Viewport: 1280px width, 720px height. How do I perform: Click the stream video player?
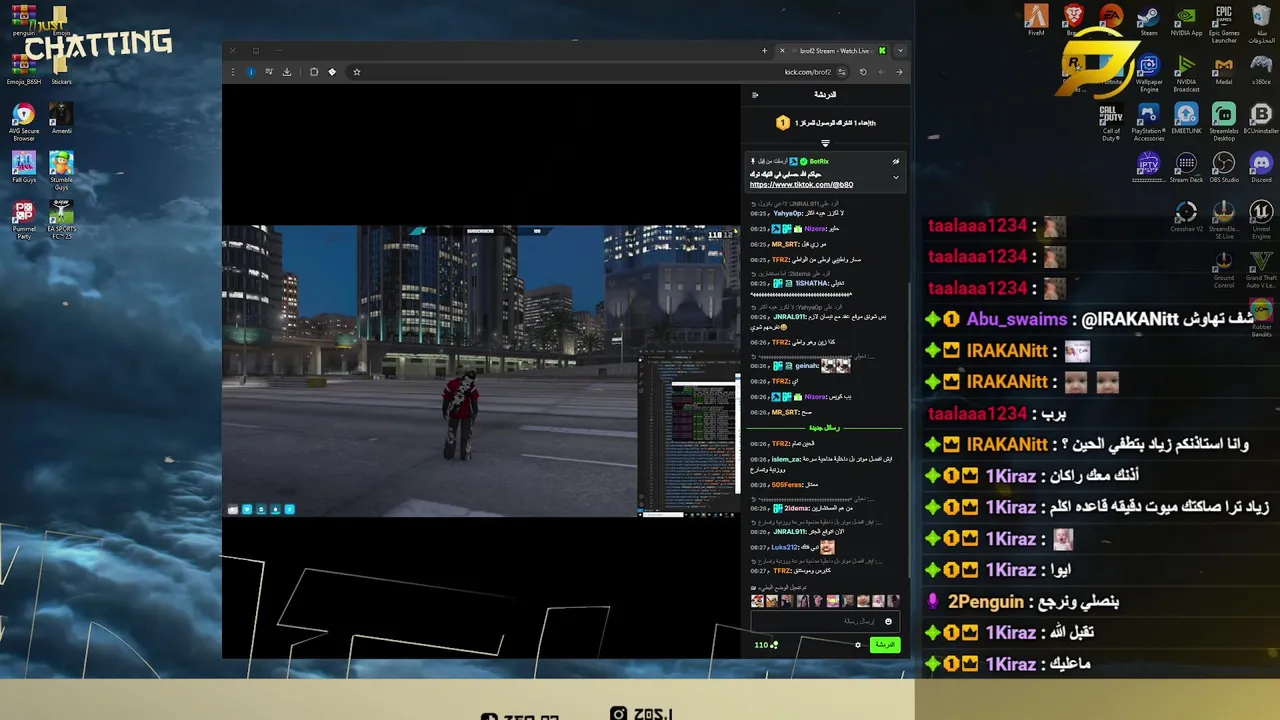click(x=481, y=371)
